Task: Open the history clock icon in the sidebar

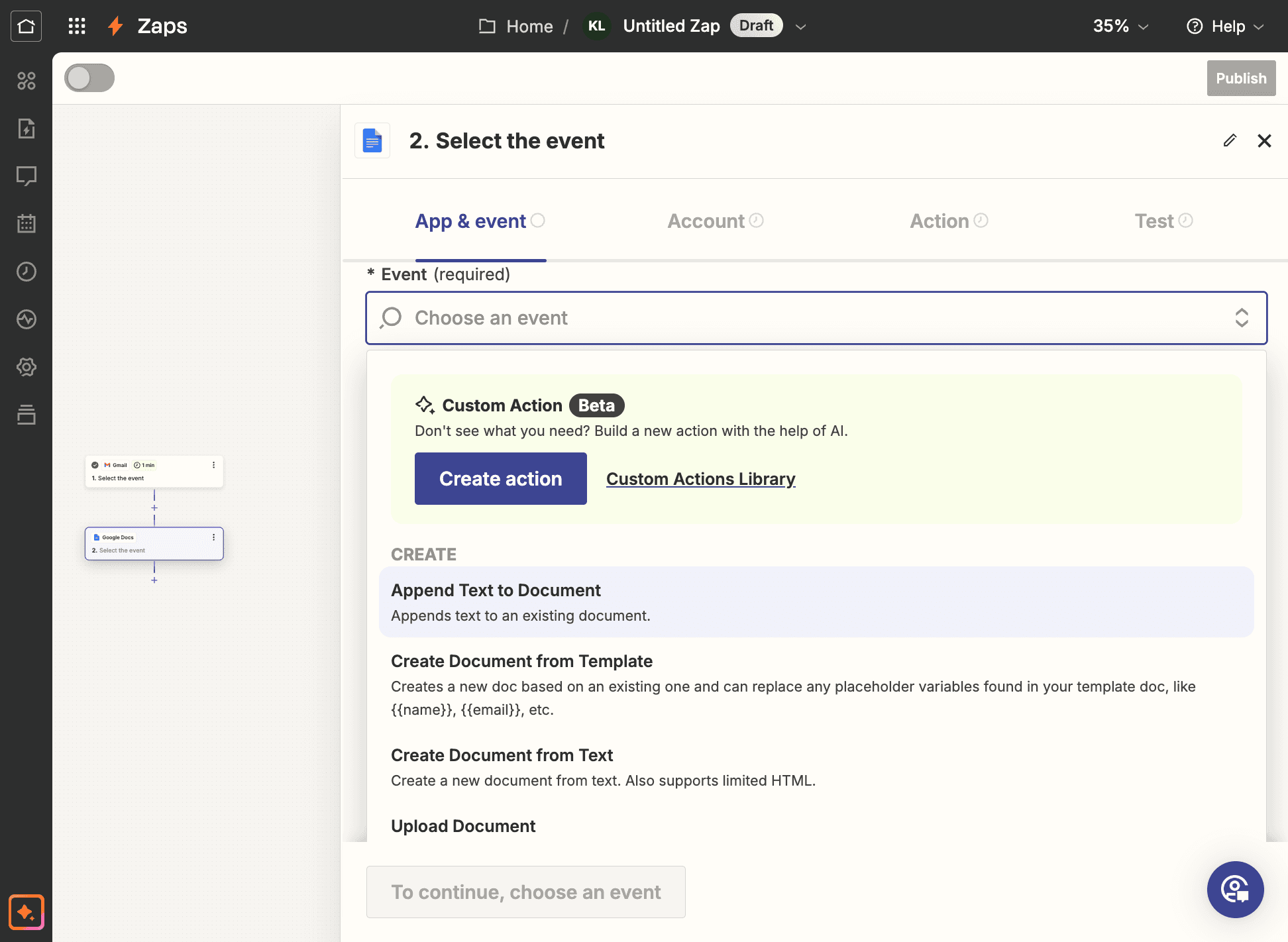Action: pyautogui.click(x=27, y=272)
